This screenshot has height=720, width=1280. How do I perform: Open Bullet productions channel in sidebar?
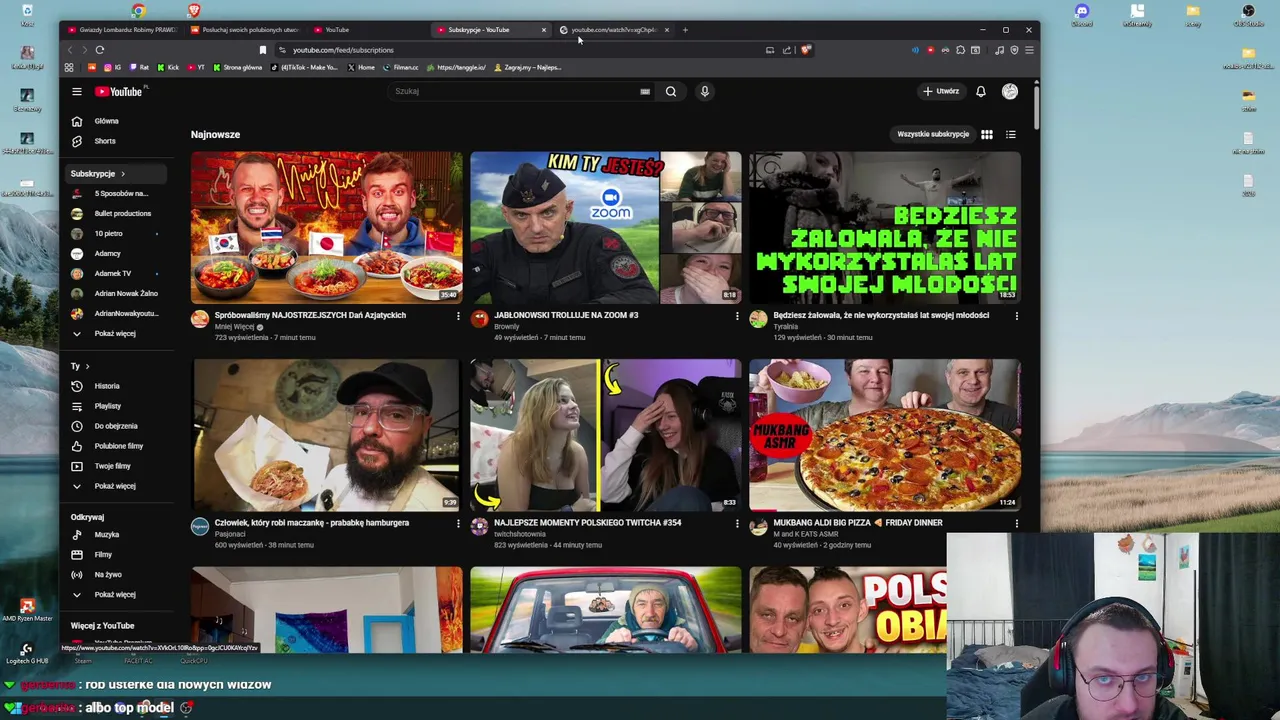(115, 213)
